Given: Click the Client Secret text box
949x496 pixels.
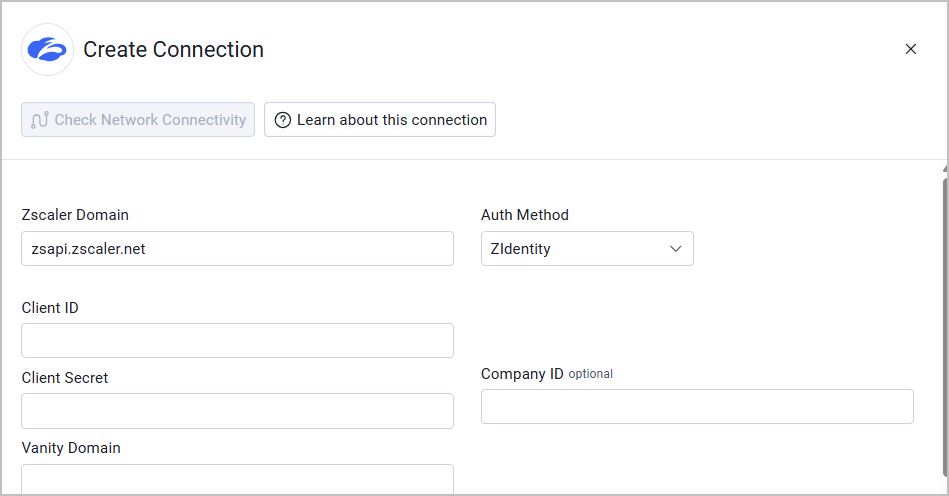Looking at the screenshot, I should [x=237, y=411].
